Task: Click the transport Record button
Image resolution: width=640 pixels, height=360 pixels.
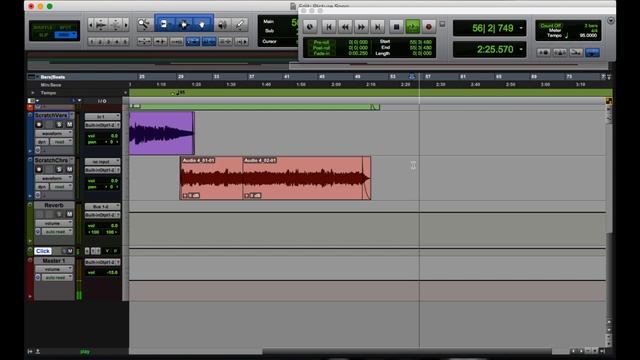Action: (429, 27)
